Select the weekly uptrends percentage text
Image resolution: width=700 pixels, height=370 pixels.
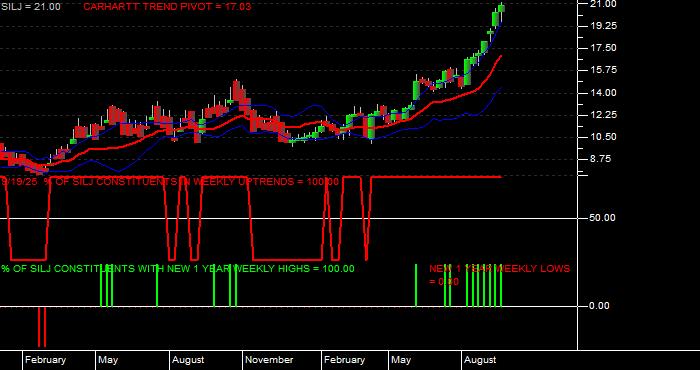170,182
